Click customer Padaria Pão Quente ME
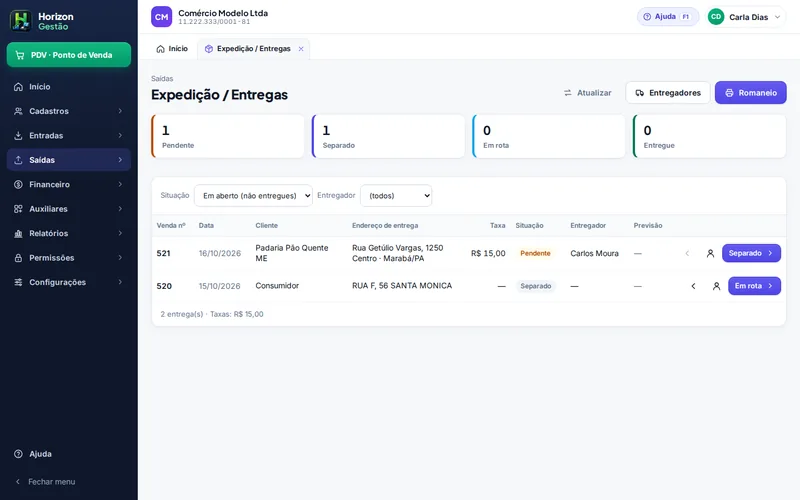This screenshot has height=500, width=800. 292,253
